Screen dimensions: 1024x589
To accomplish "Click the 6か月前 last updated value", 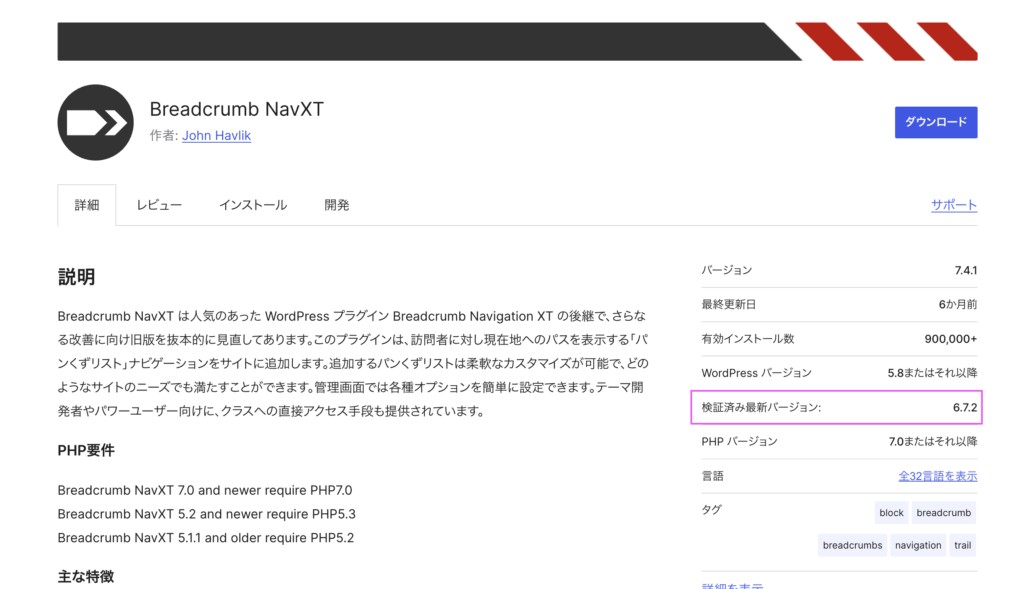I will (x=958, y=304).
